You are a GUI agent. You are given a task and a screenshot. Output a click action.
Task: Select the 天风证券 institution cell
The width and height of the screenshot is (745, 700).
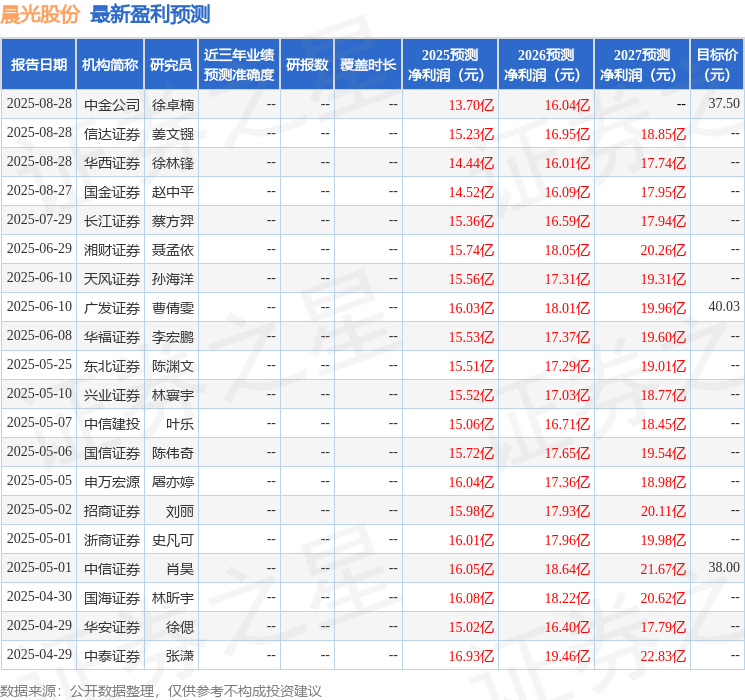point(112,278)
